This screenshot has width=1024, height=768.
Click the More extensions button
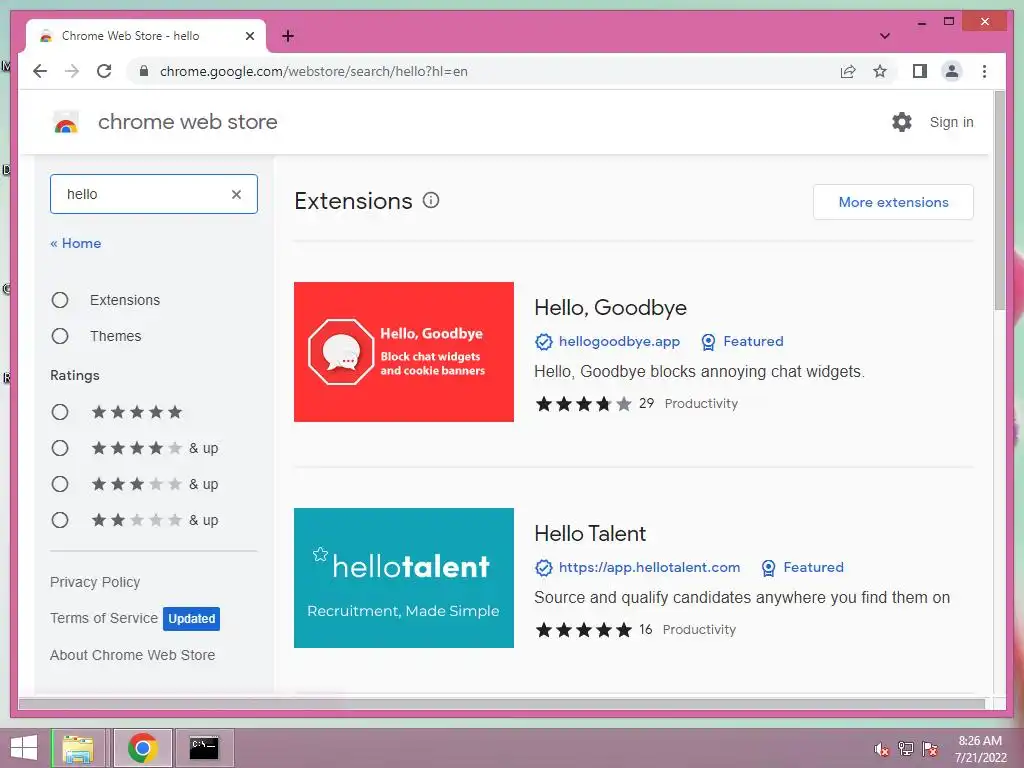click(893, 202)
